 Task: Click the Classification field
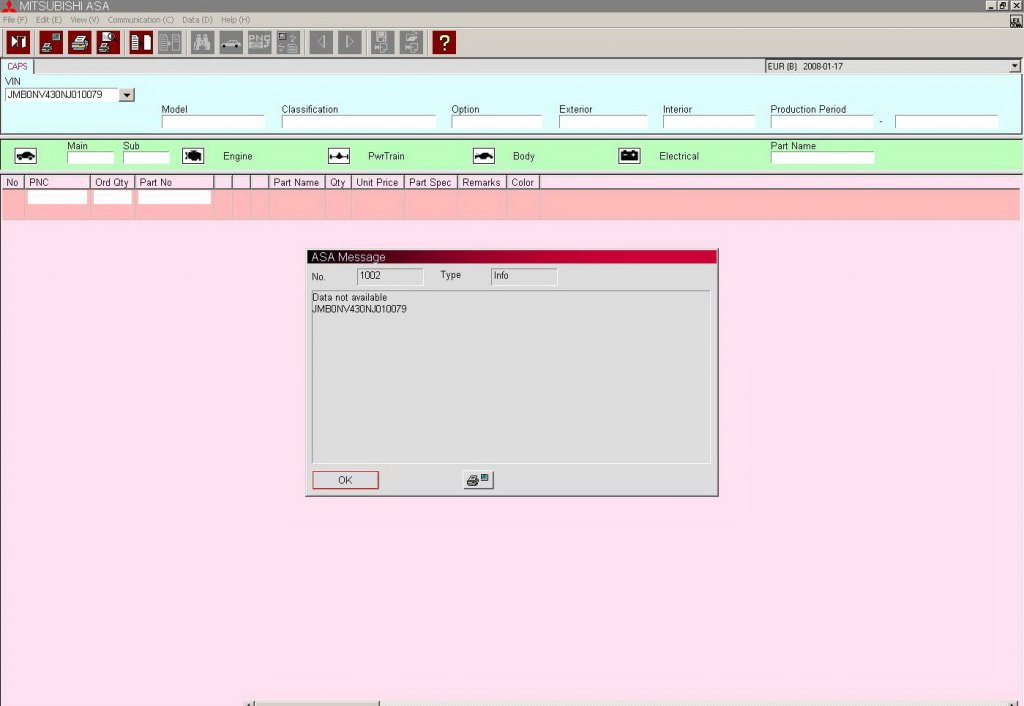(359, 122)
